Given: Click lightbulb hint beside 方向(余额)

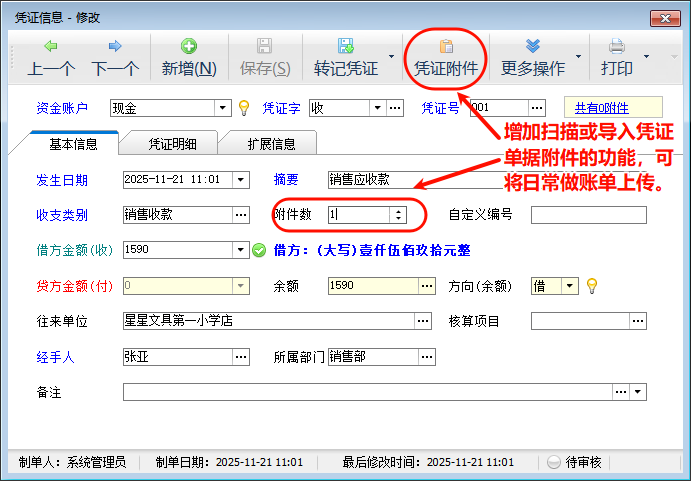Looking at the screenshot, I should pyautogui.click(x=591, y=286).
